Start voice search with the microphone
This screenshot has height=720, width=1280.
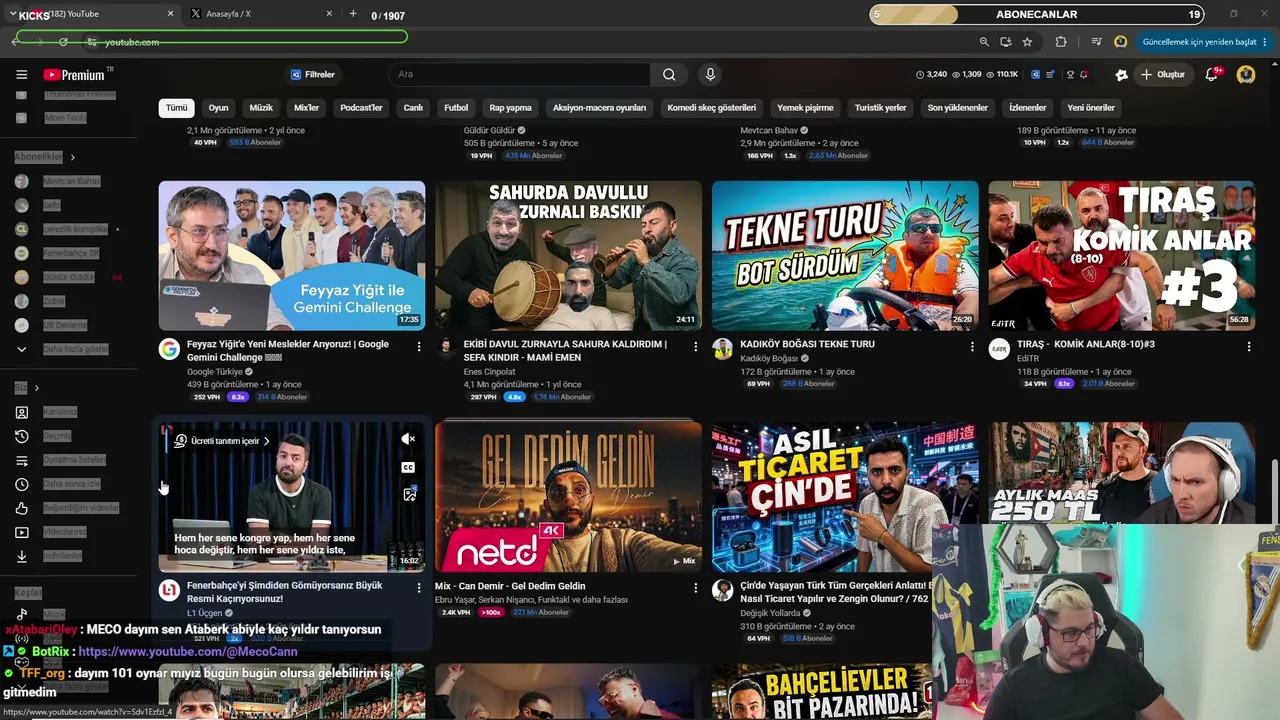pyautogui.click(x=710, y=74)
